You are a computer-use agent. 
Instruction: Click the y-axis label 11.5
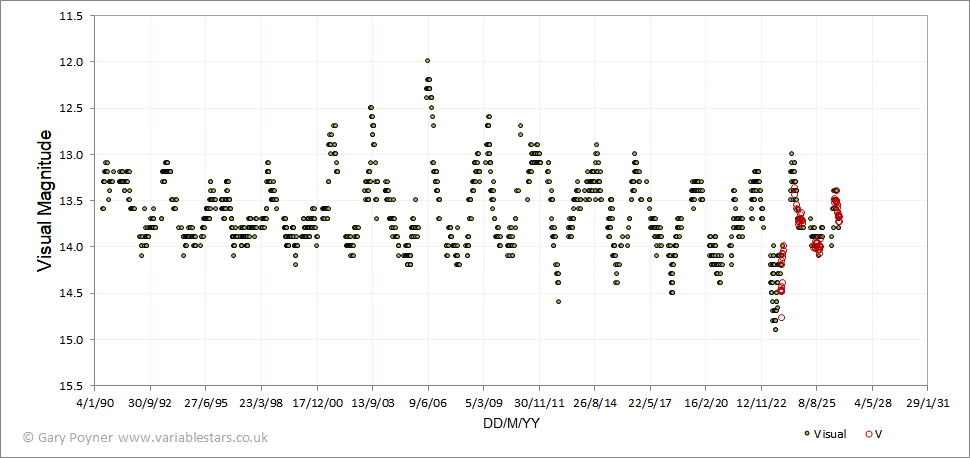coord(72,16)
